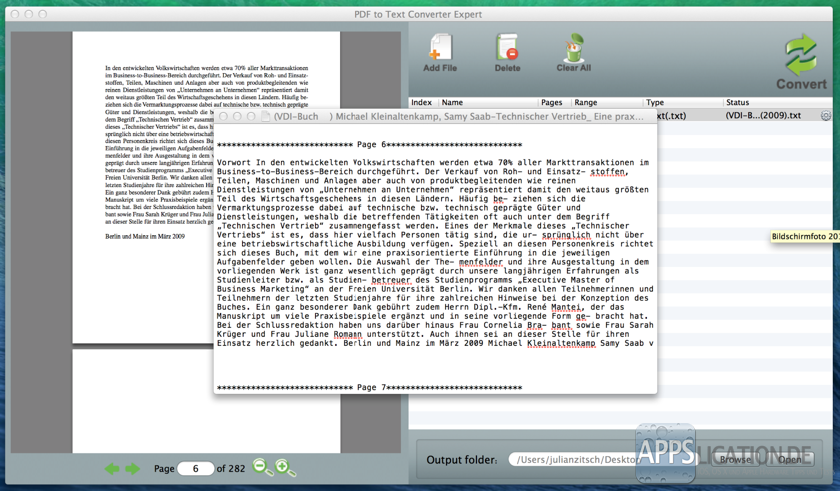This screenshot has width=840, height=491.
Task: Click the underlined word 'menfelder' in the text
Action: 481,262
